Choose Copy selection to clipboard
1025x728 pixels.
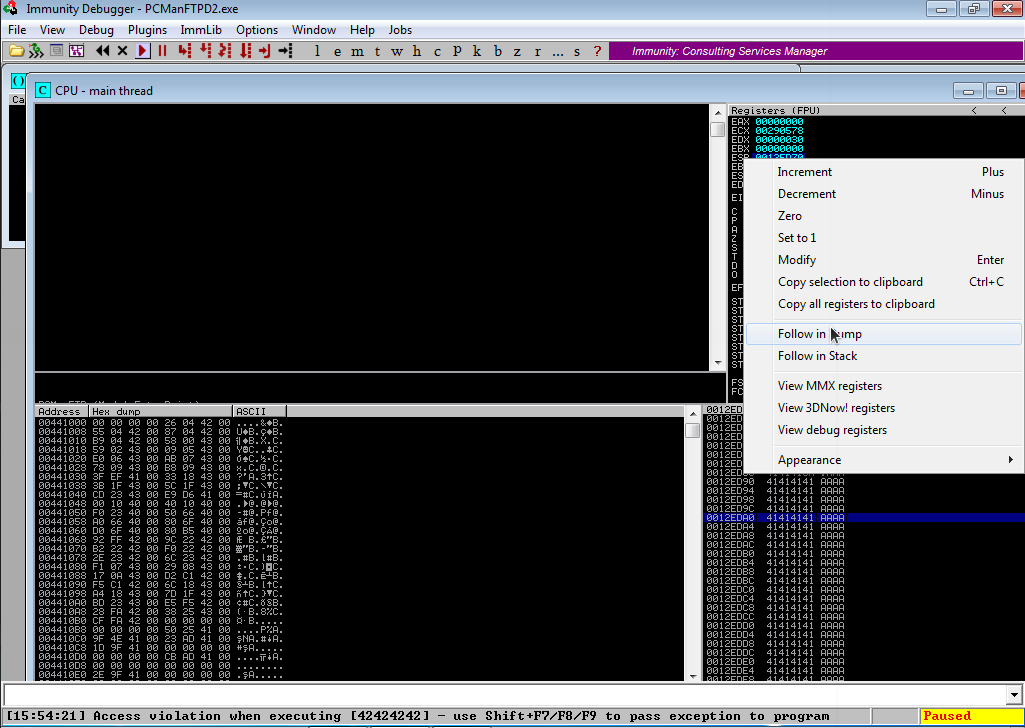(x=883, y=282)
